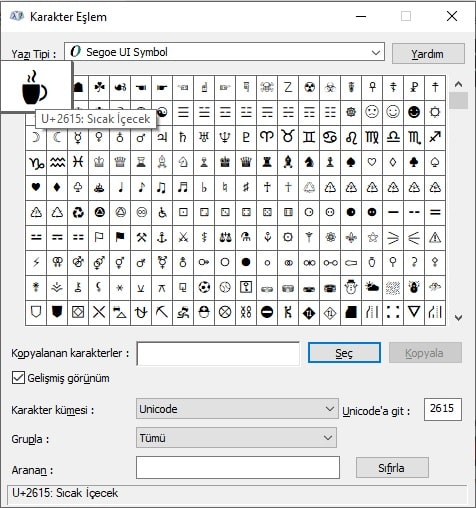Choose the no-entry sign symbol
The width and height of the screenshot is (476, 508).
267,312
